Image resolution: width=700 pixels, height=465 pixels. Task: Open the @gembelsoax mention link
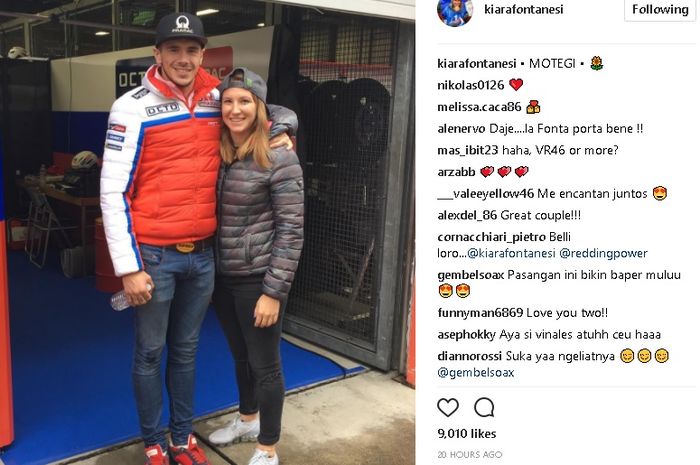click(476, 373)
